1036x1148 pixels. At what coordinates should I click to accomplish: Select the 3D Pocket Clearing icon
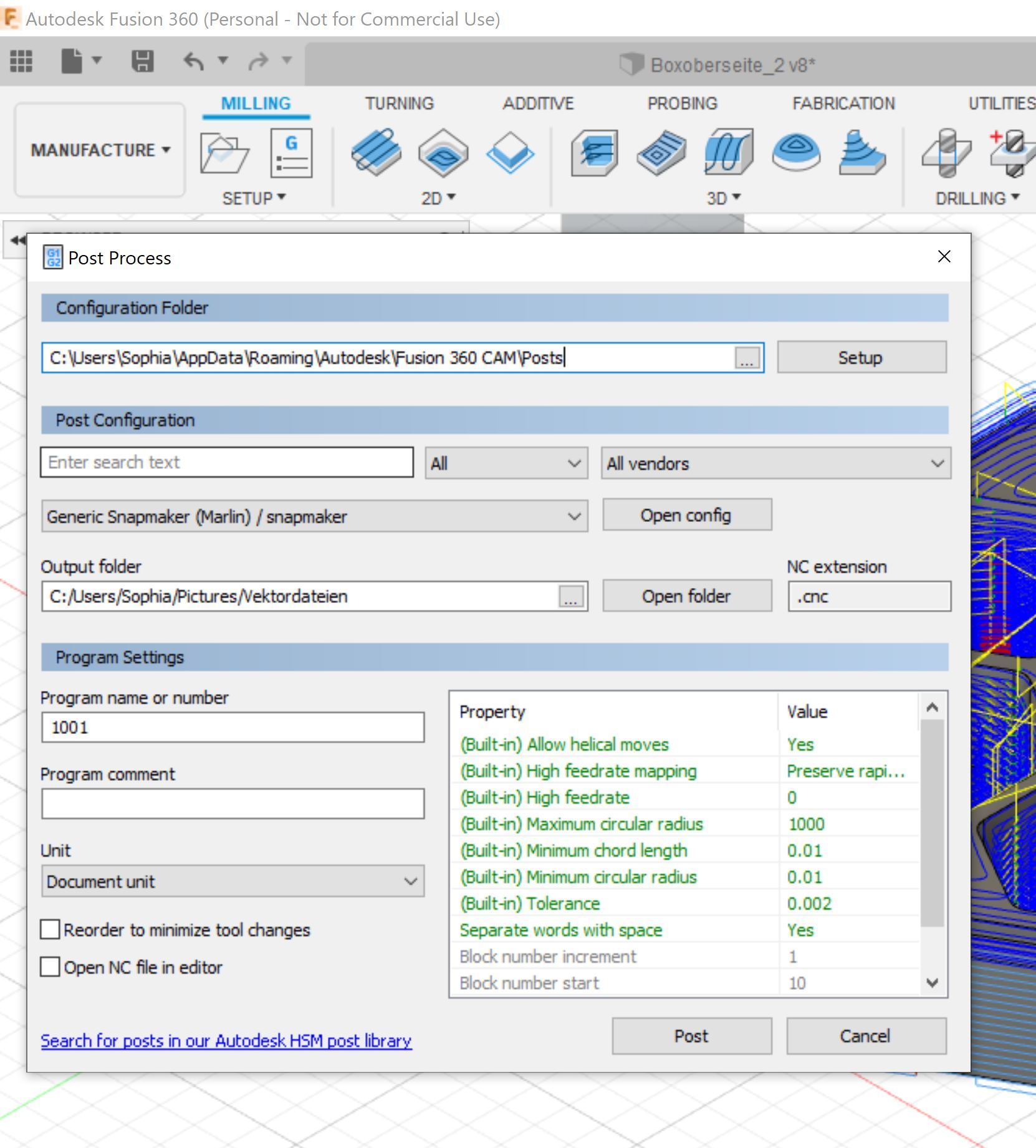coord(661,153)
